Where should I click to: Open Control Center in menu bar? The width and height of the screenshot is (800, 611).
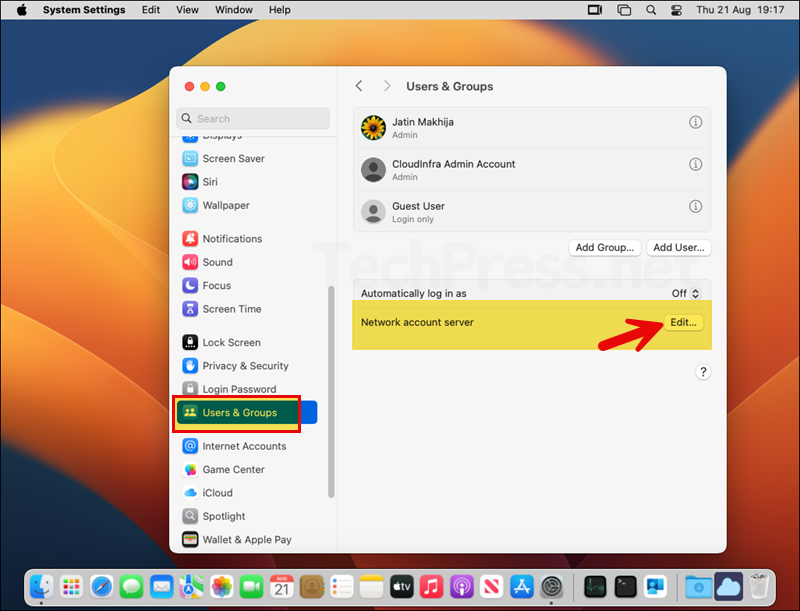point(677,10)
